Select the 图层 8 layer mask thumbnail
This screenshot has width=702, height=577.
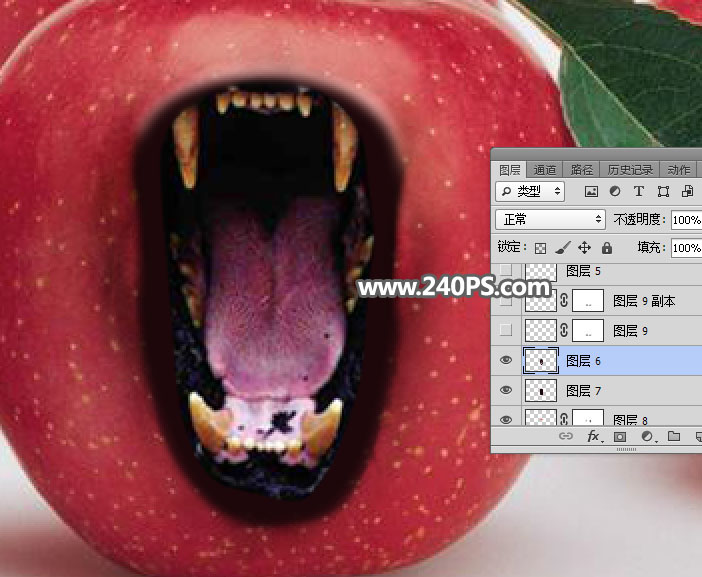click(x=587, y=417)
